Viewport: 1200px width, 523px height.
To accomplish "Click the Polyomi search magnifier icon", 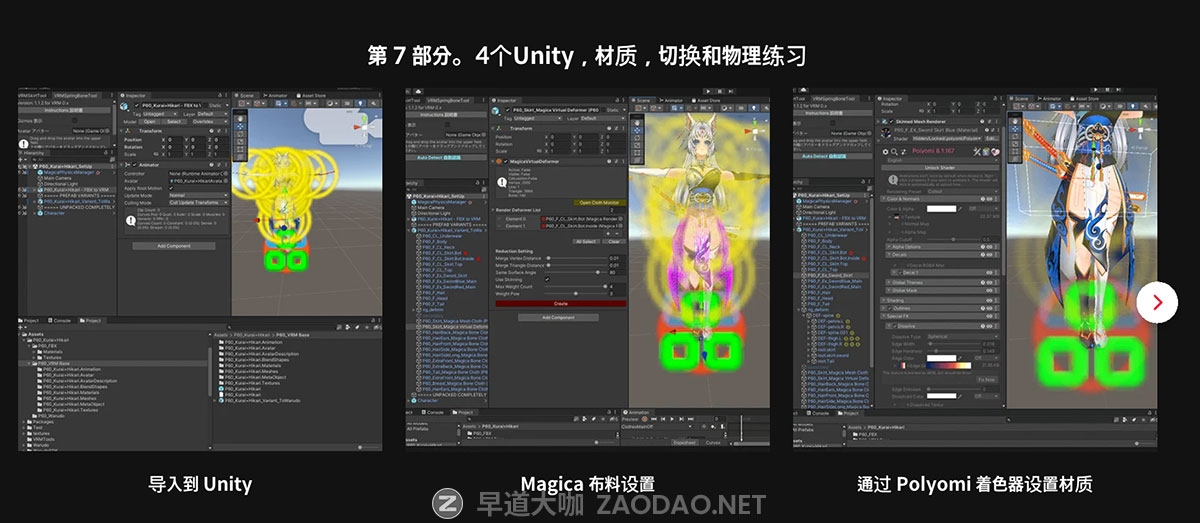I will (894, 152).
